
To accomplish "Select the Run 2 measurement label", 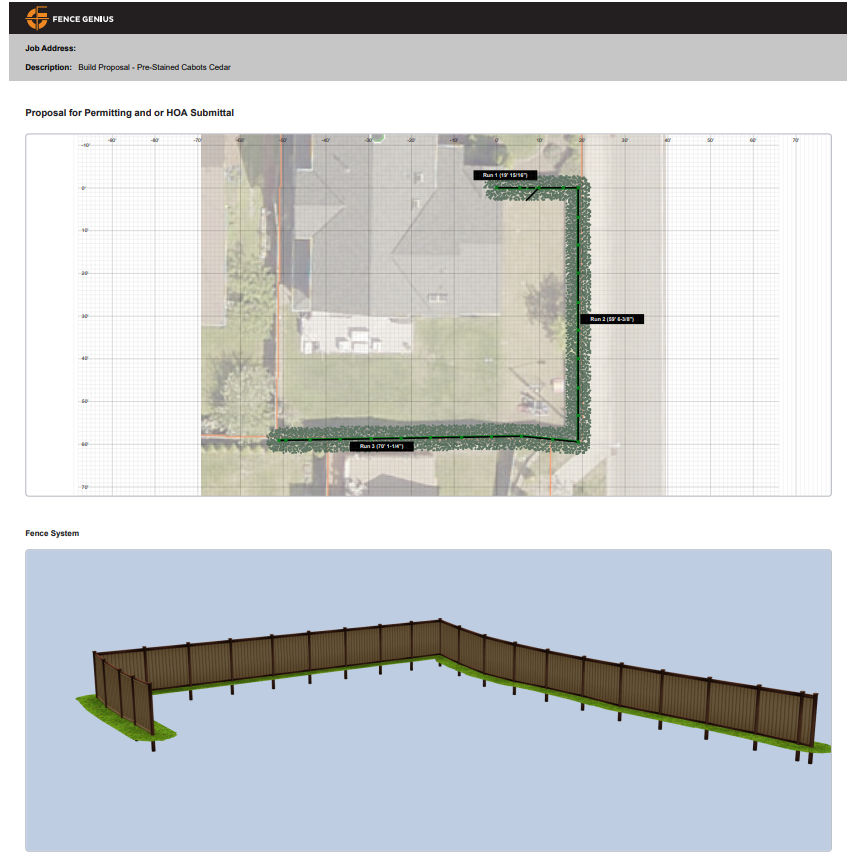I will coord(612,319).
